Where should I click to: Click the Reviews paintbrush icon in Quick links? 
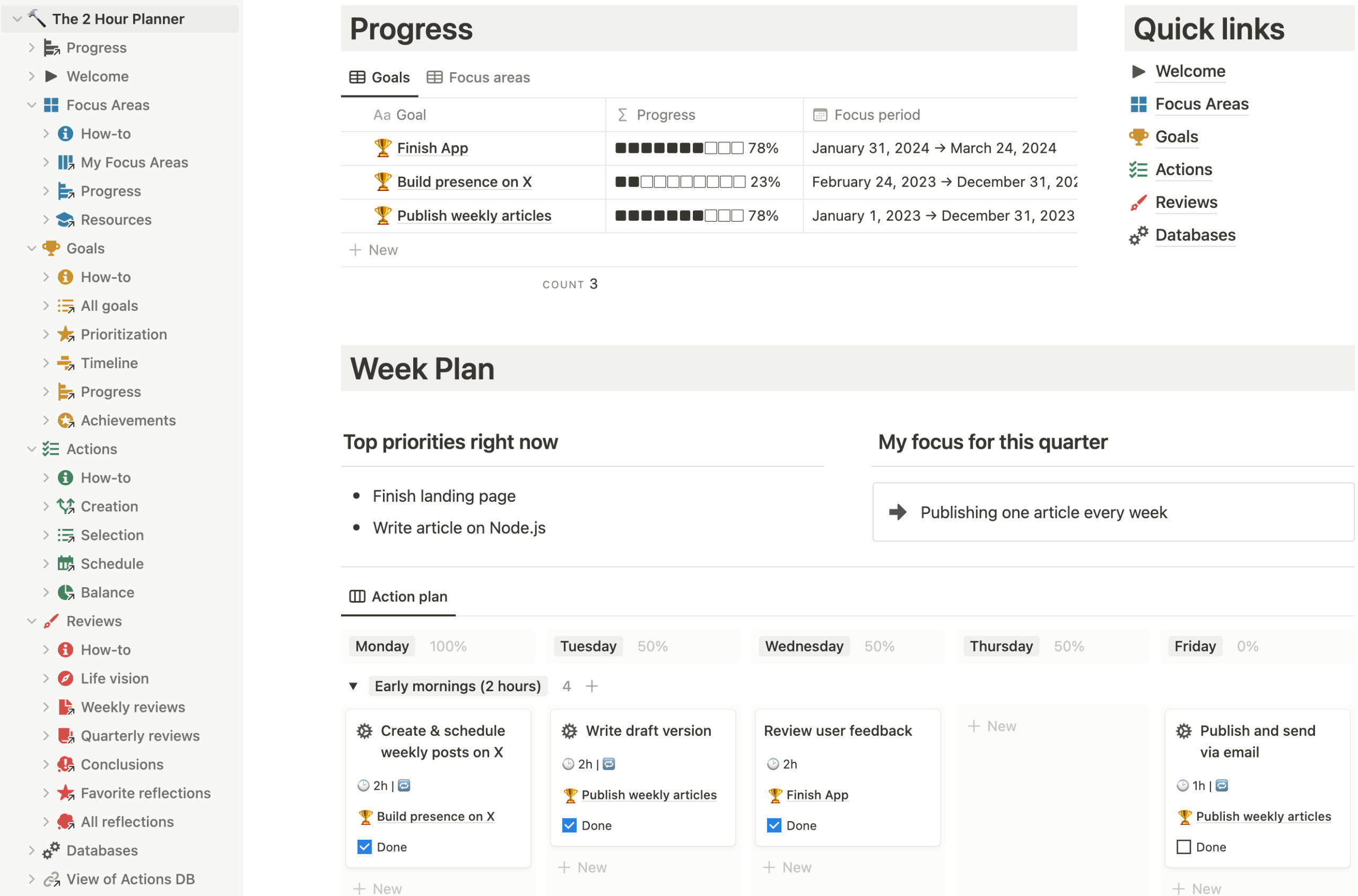click(1138, 202)
